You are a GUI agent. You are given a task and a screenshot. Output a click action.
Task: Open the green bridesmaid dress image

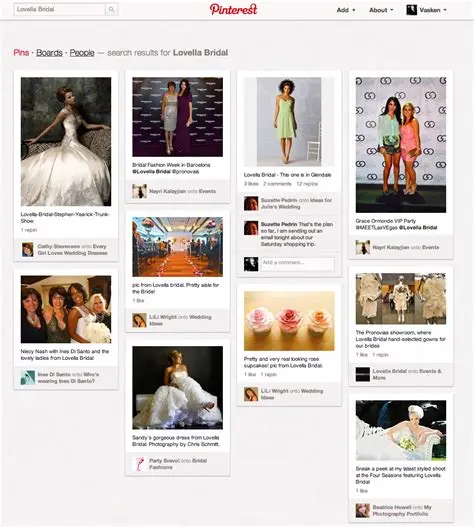(289, 122)
